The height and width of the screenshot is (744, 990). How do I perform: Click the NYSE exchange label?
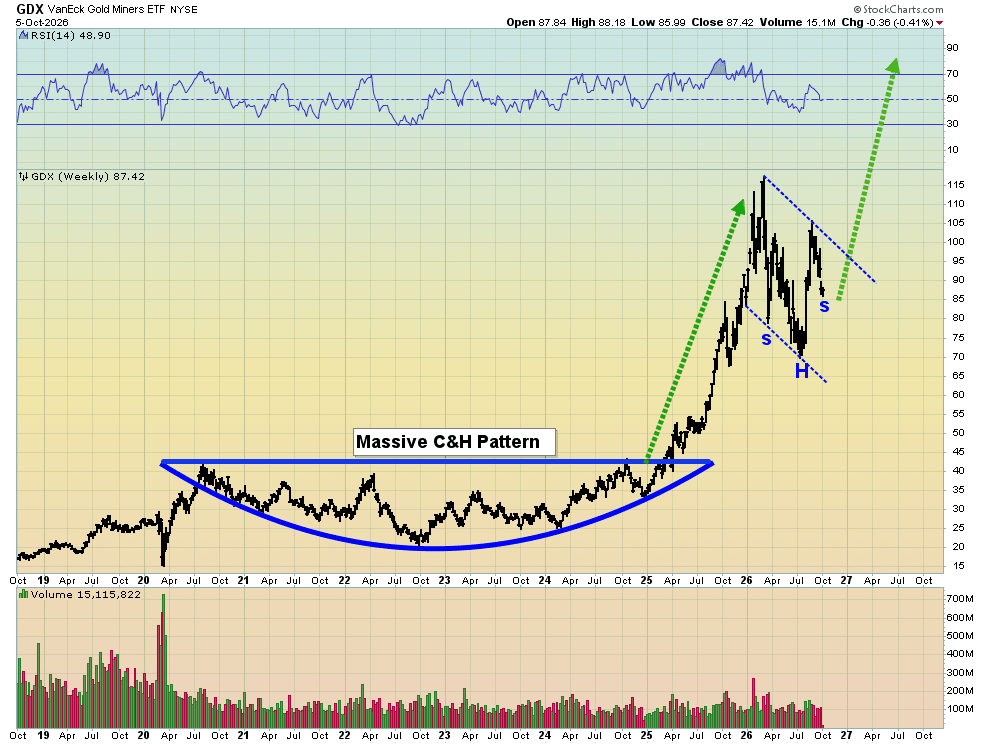(x=184, y=10)
